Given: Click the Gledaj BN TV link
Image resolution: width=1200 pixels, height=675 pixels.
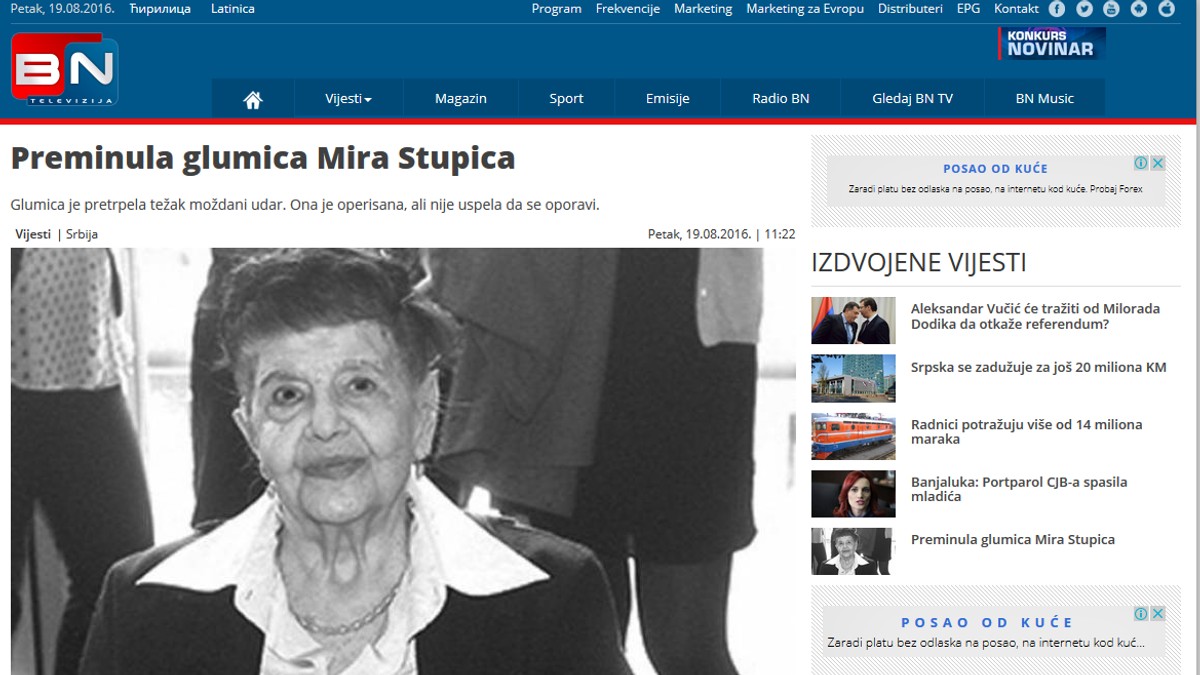Looking at the screenshot, I should click(x=911, y=97).
